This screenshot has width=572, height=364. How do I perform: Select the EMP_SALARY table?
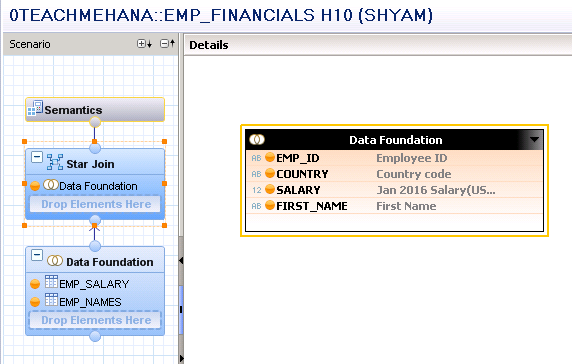point(94,284)
